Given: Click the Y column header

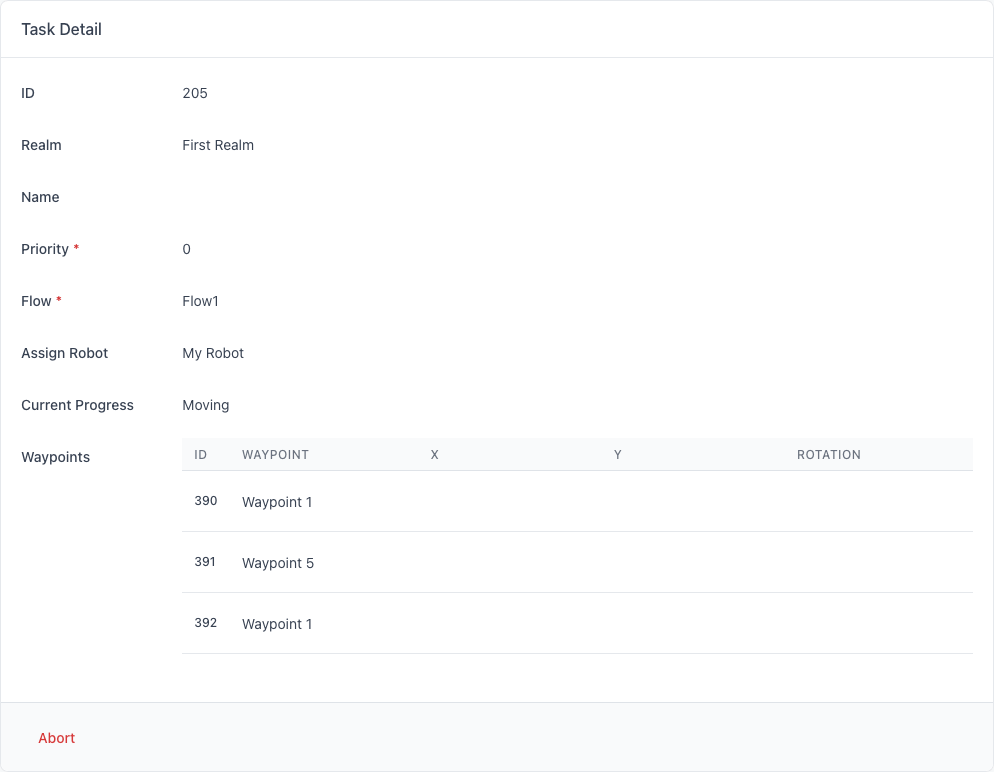Looking at the screenshot, I should (x=618, y=454).
